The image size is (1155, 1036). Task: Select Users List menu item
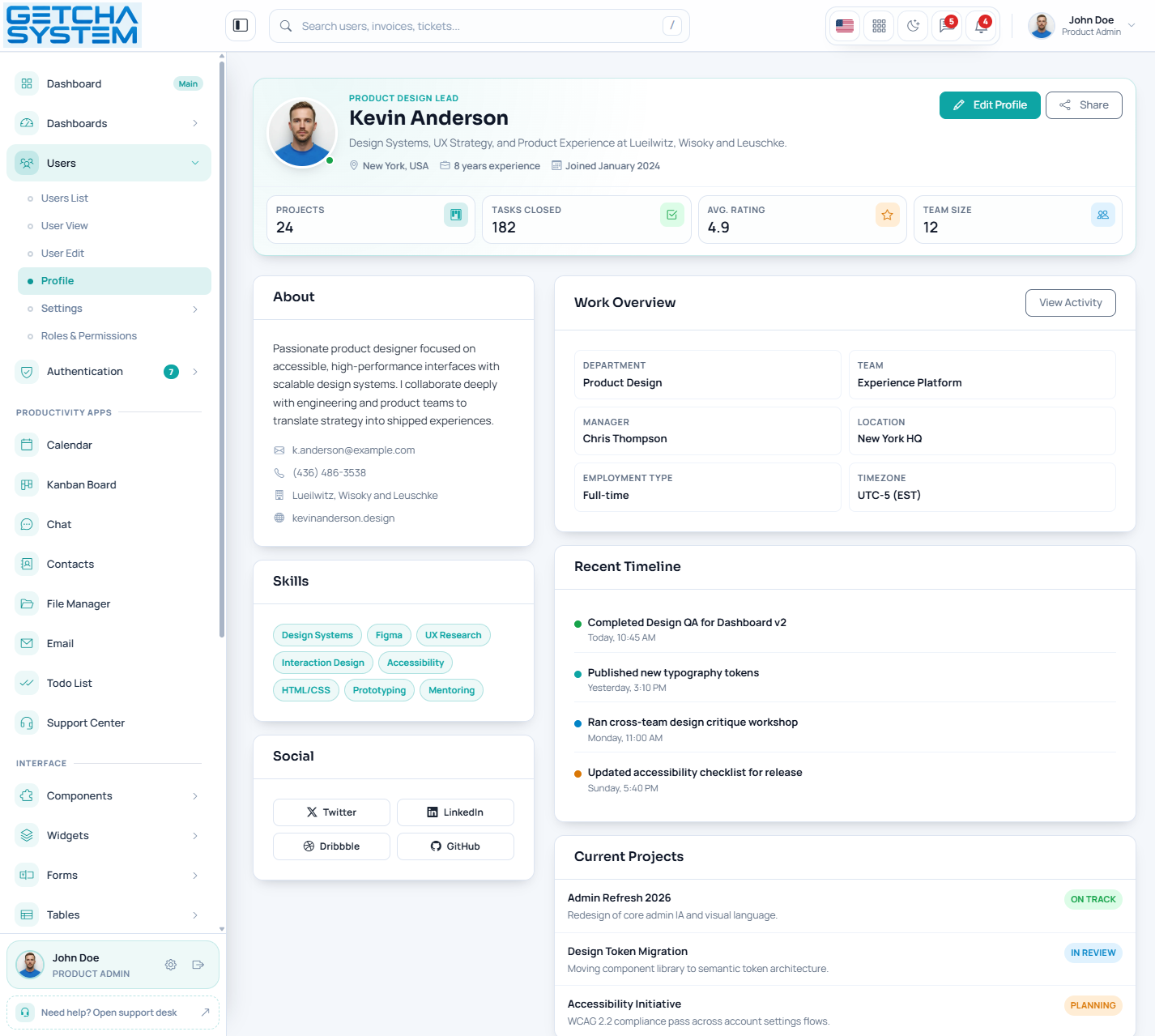(65, 198)
